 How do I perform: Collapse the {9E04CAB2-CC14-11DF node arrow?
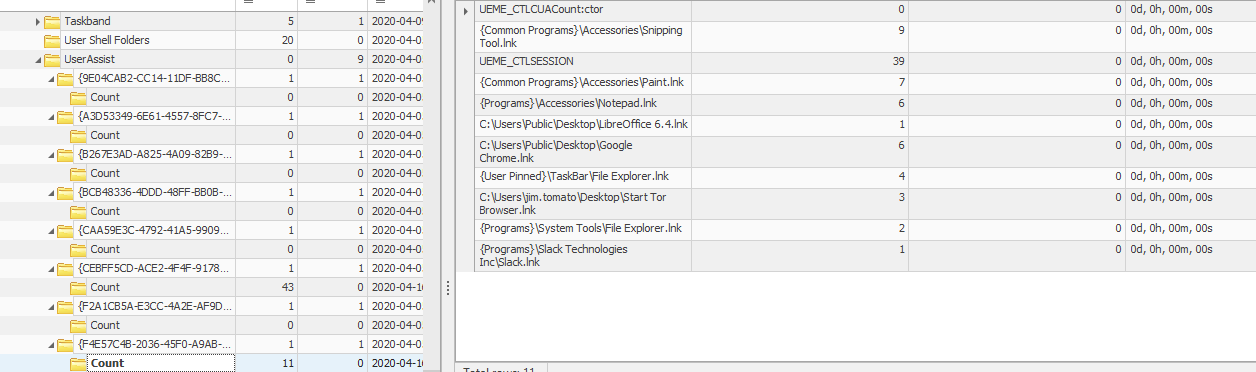point(52,78)
